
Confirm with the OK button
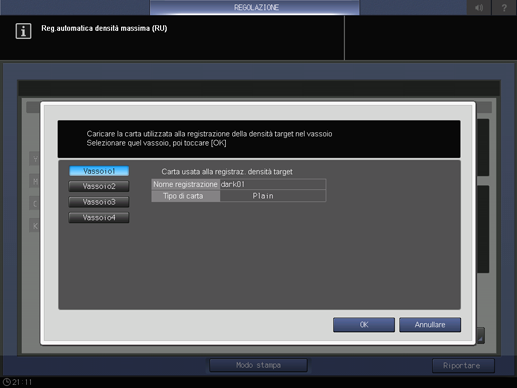pyautogui.click(x=364, y=325)
